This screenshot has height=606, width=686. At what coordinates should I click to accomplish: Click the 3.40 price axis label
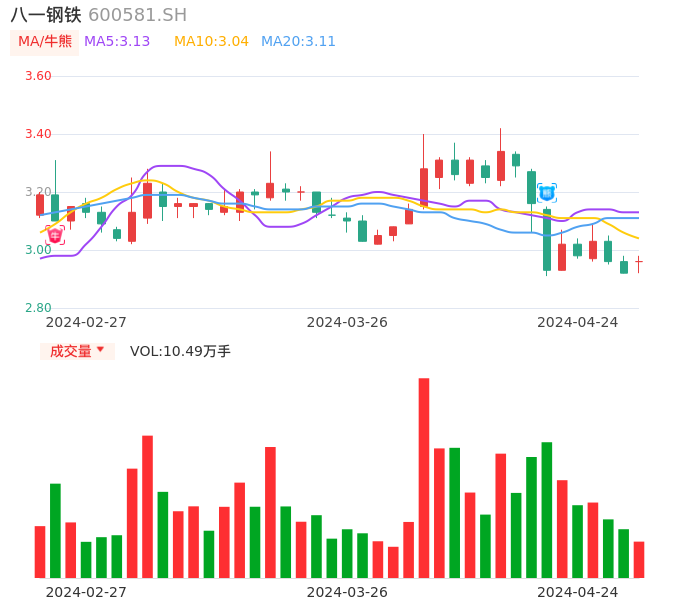(38, 134)
